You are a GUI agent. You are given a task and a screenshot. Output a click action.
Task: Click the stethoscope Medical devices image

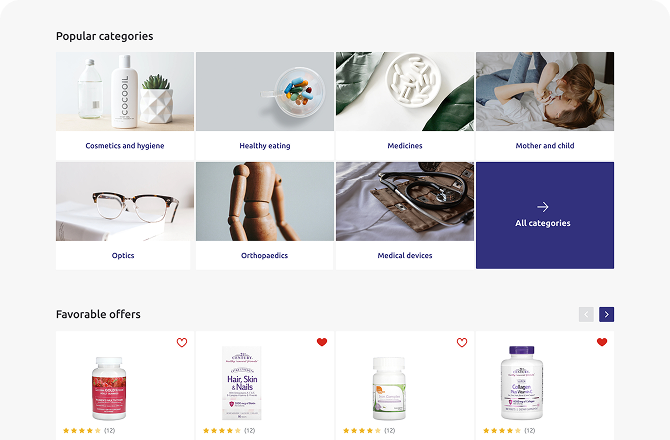[405, 201]
